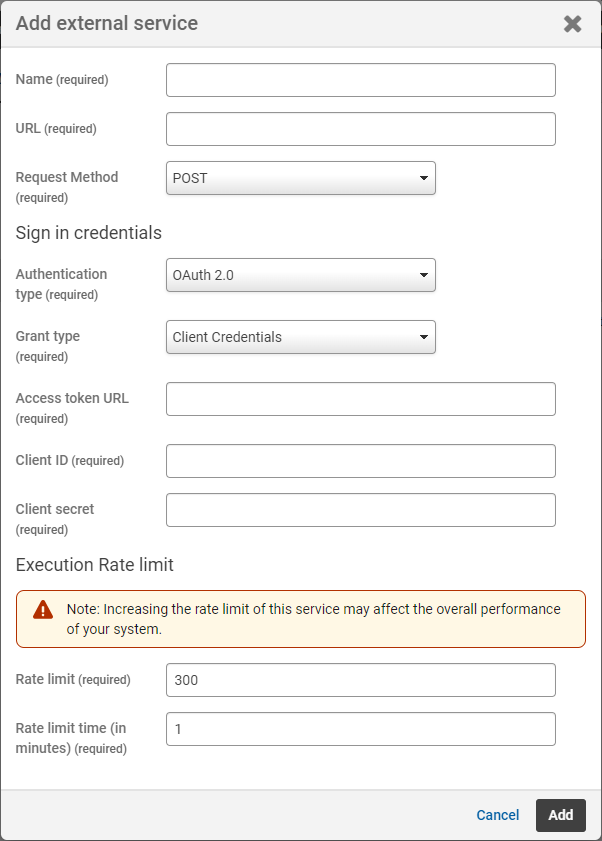Select the Rate limit field showing 300
Viewport: 602px width, 841px height.
[x=360, y=680]
